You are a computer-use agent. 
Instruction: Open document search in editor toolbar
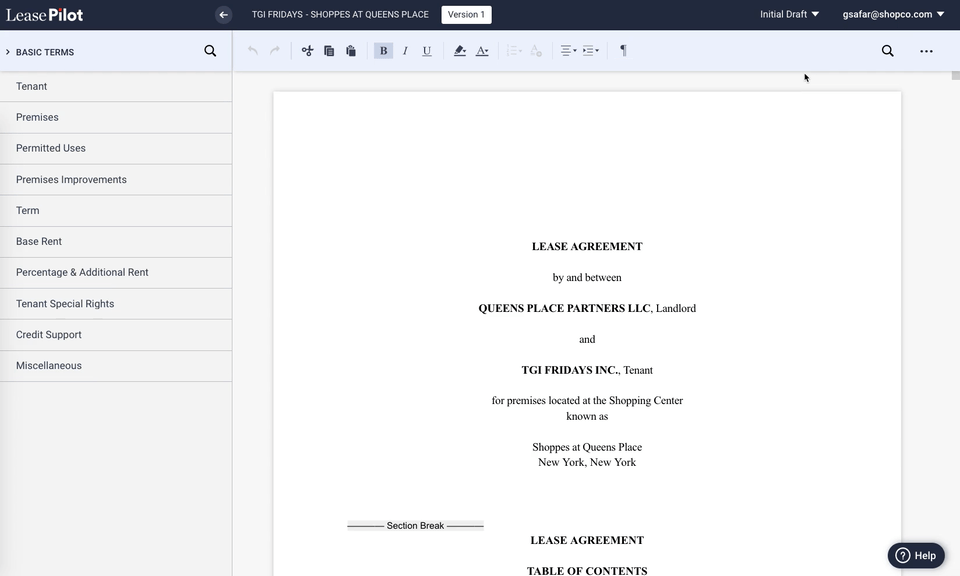[x=887, y=51]
